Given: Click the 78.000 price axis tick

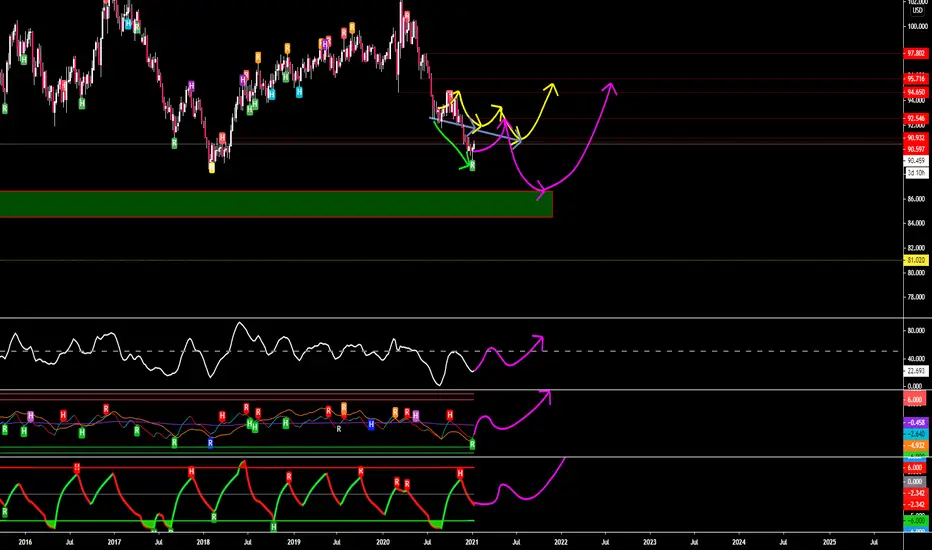Looking at the screenshot, I should coord(916,297).
